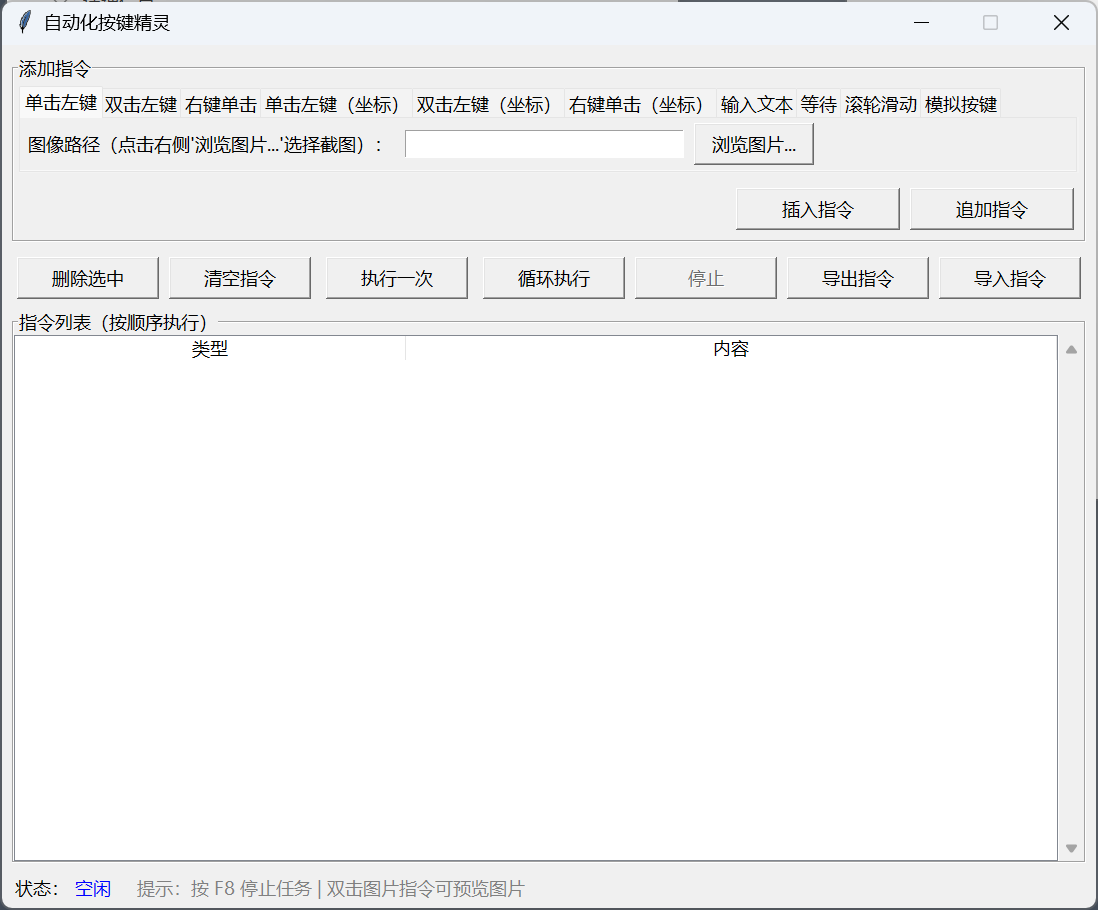
Task: Click the image path input field
Action: [x=543, y=143]
